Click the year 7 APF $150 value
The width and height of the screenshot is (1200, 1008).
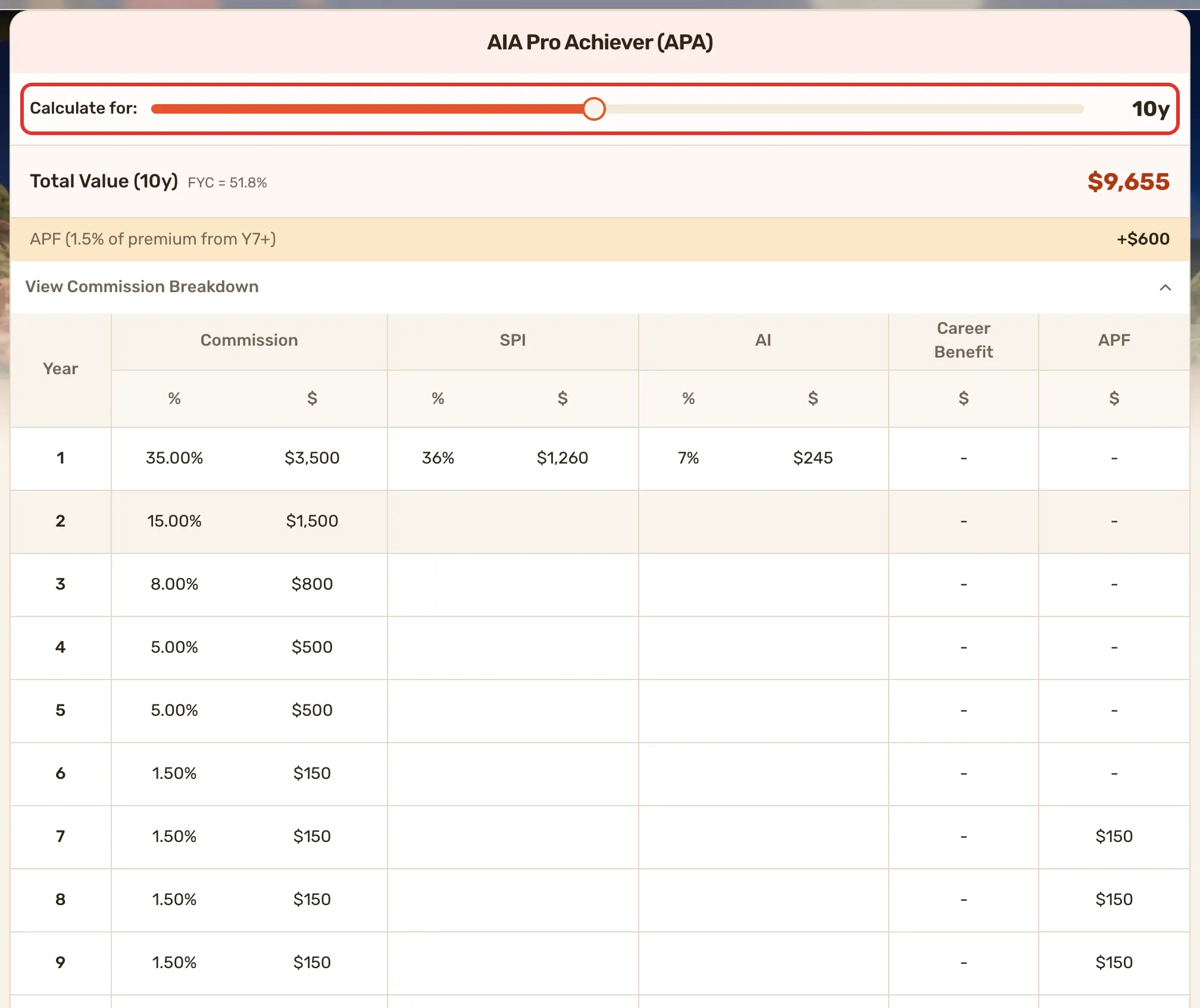[1114, 837]
